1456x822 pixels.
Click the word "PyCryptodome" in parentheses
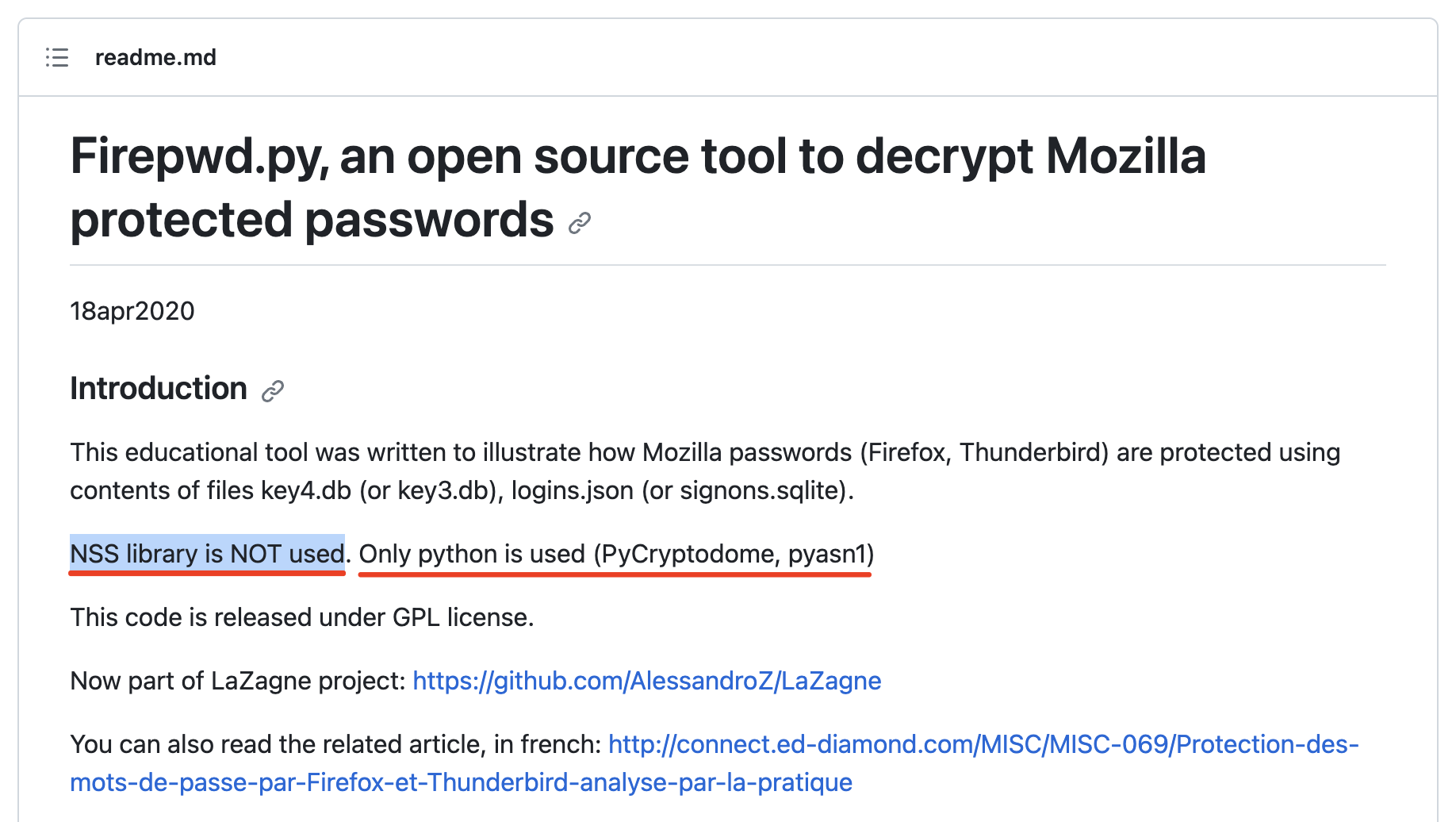688,554
